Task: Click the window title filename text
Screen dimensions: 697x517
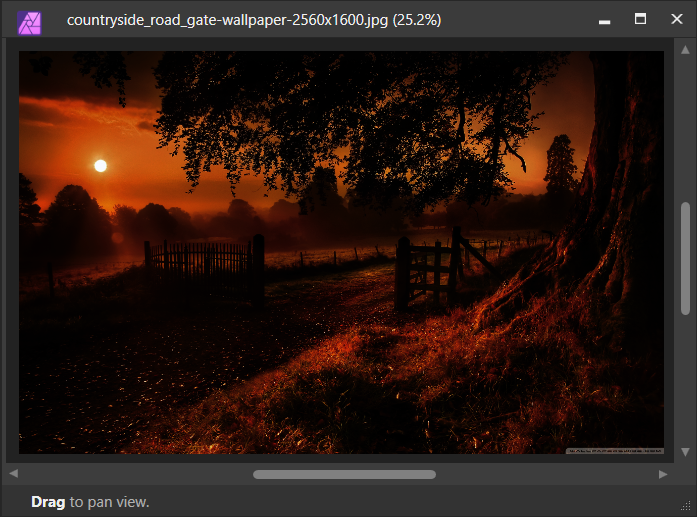Action: click(254, 20)
